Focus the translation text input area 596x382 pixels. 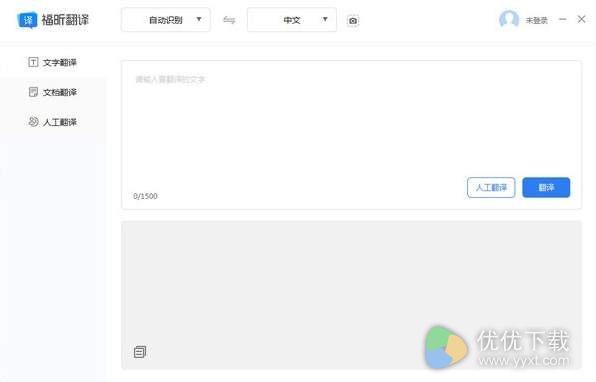[352, 122]
